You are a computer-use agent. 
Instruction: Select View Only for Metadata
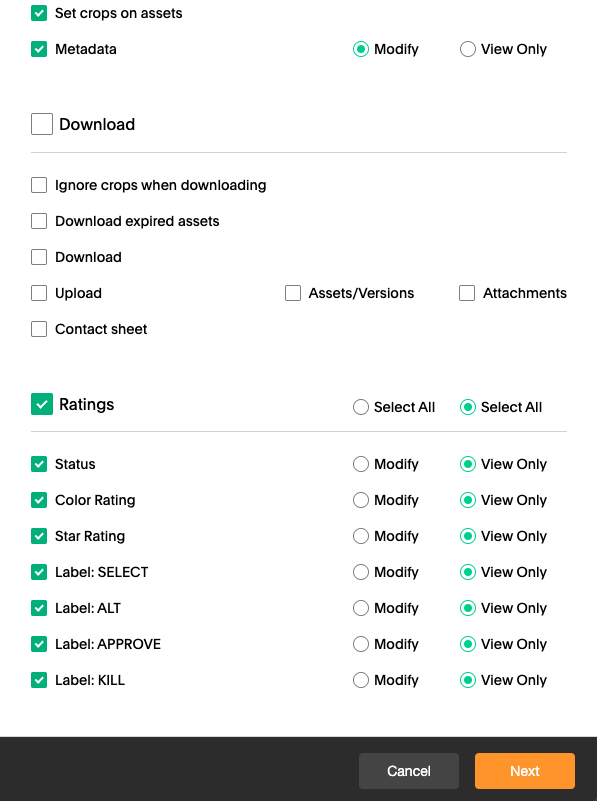click(x=467, y=49)
